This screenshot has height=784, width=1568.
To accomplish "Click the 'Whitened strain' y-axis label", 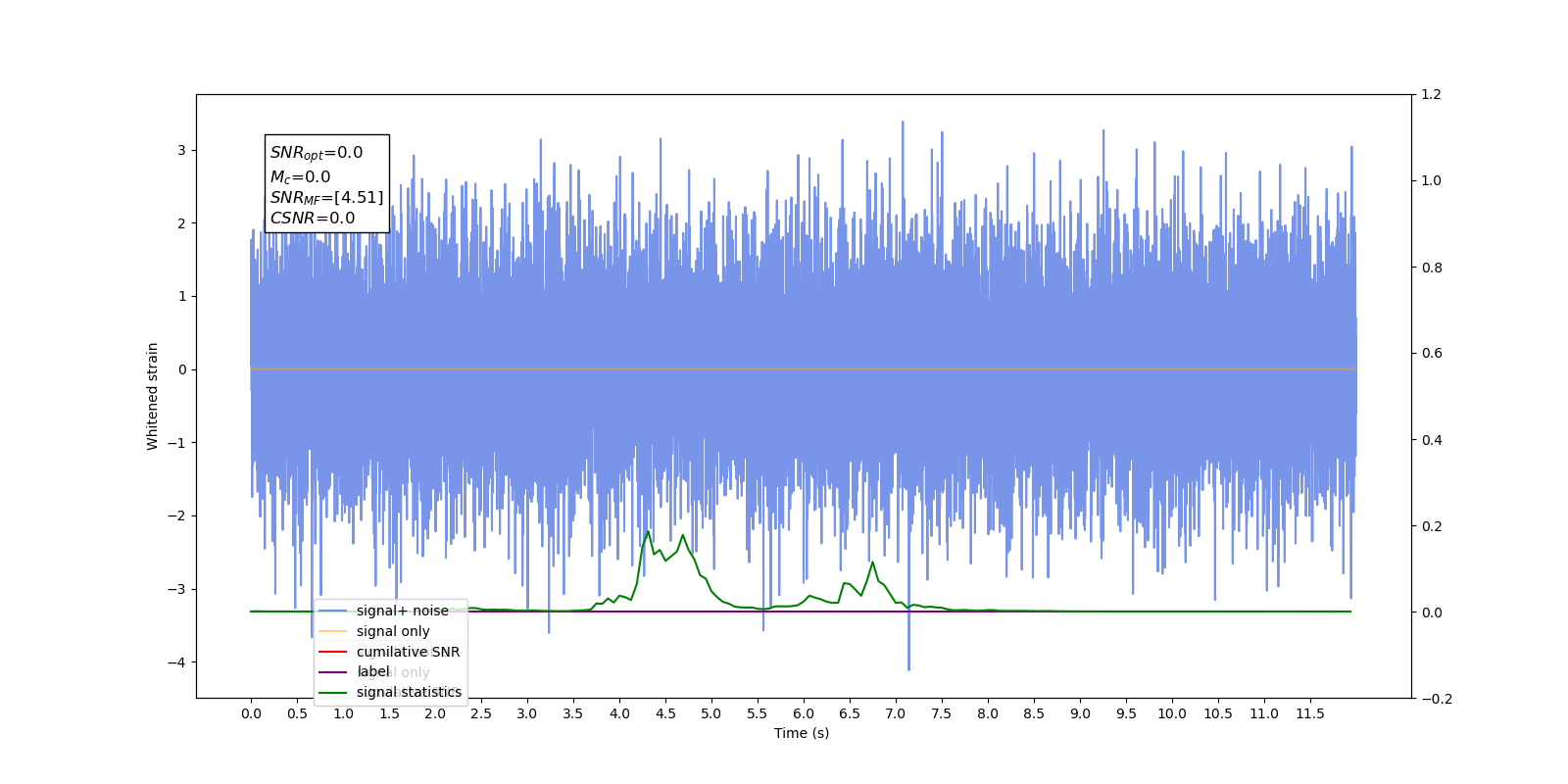I will tap(153, 396).
